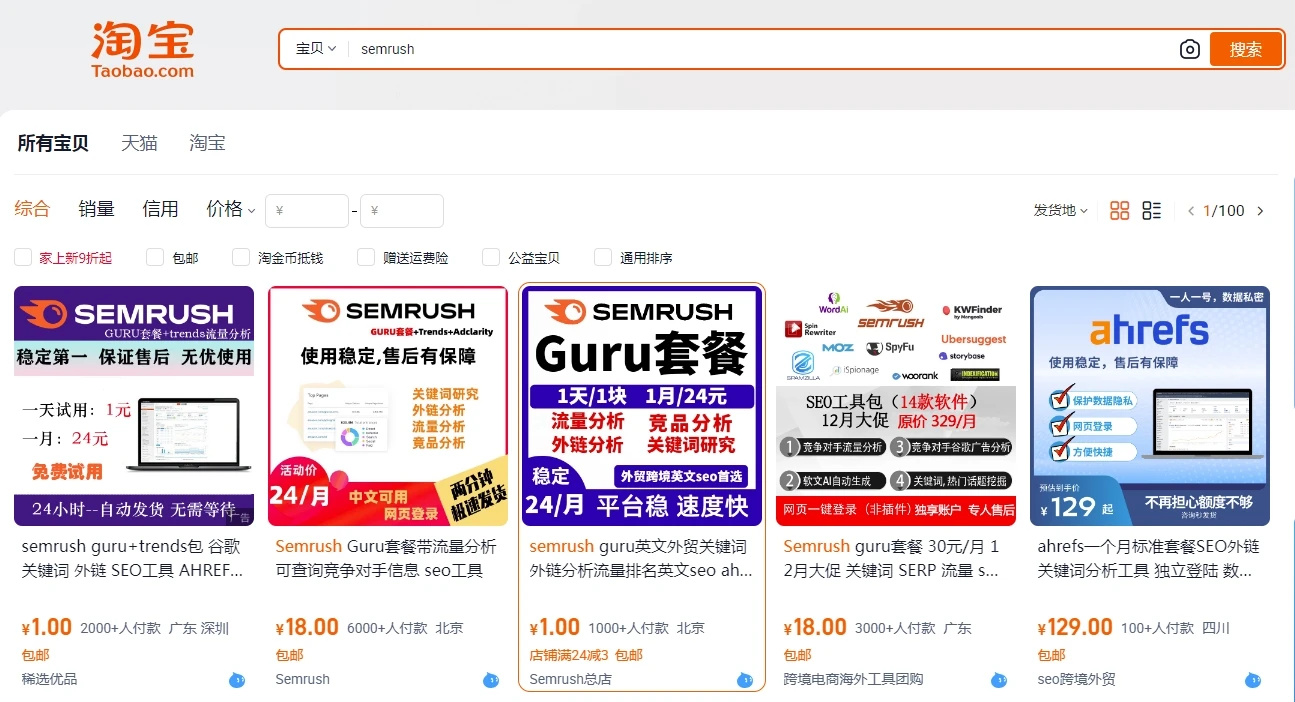Visit the 稀选优品 shop link
This screenshot has height=702, width=1295.
point(49,679)
